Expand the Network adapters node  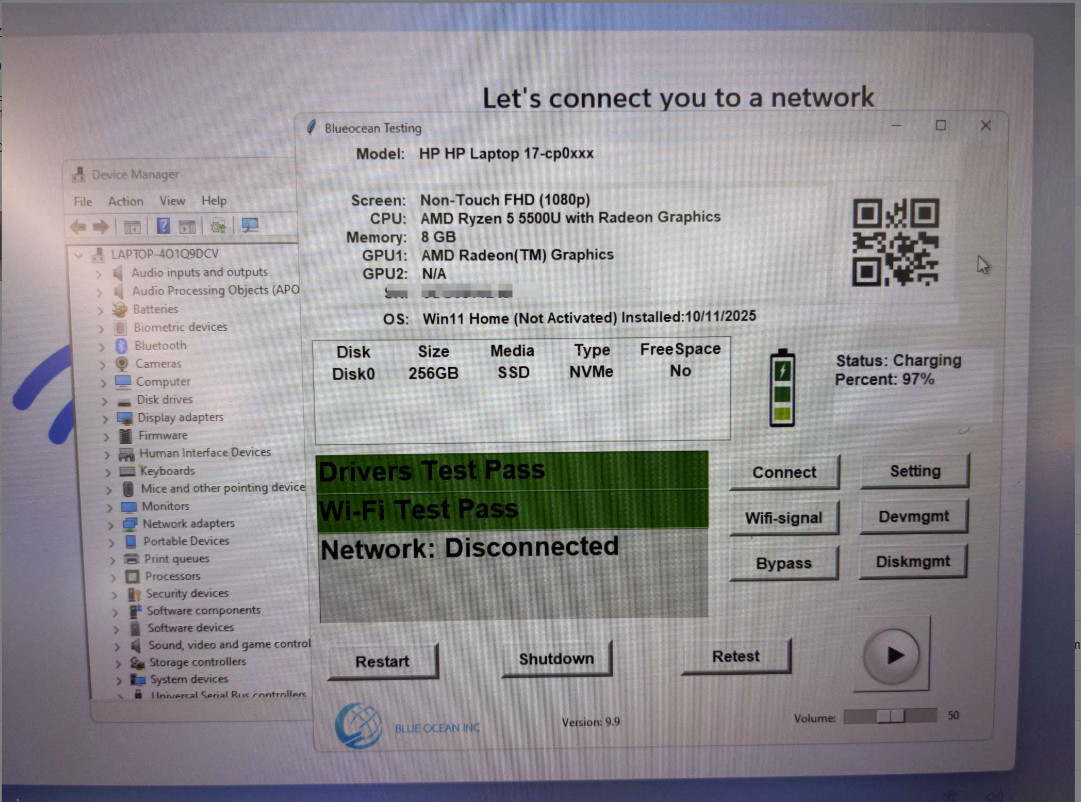tap(110, 524)
